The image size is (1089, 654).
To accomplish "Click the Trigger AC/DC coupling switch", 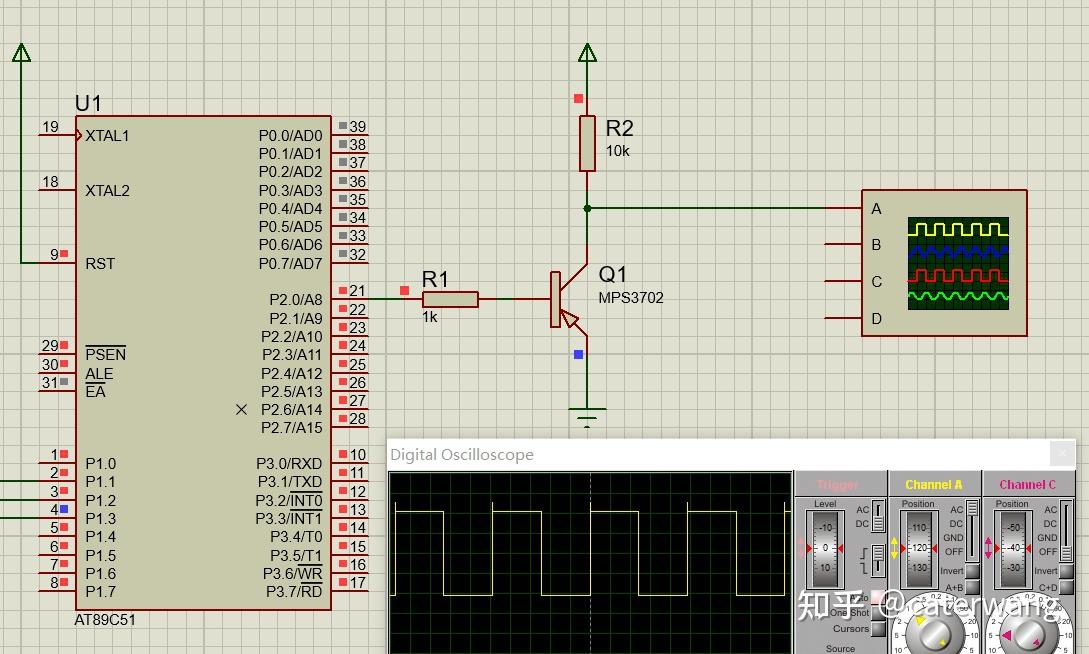I will click(879, 517).
